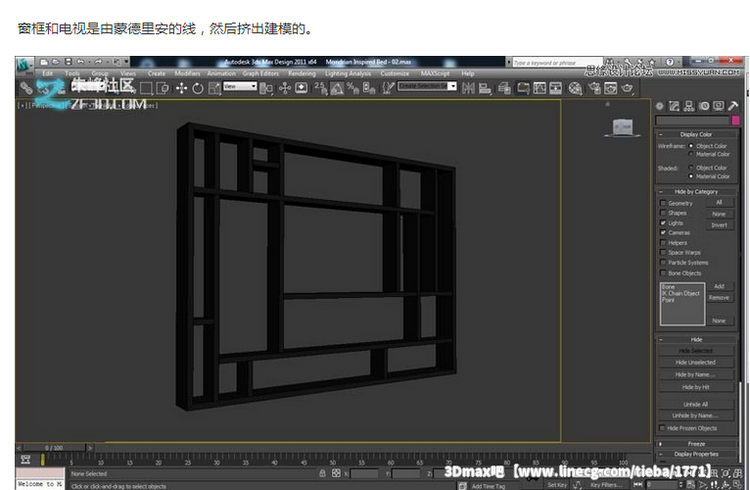The height and width of the screenshot is (490, 750).
Task: Click the Hide Unselected button
Action: [695, 362]
